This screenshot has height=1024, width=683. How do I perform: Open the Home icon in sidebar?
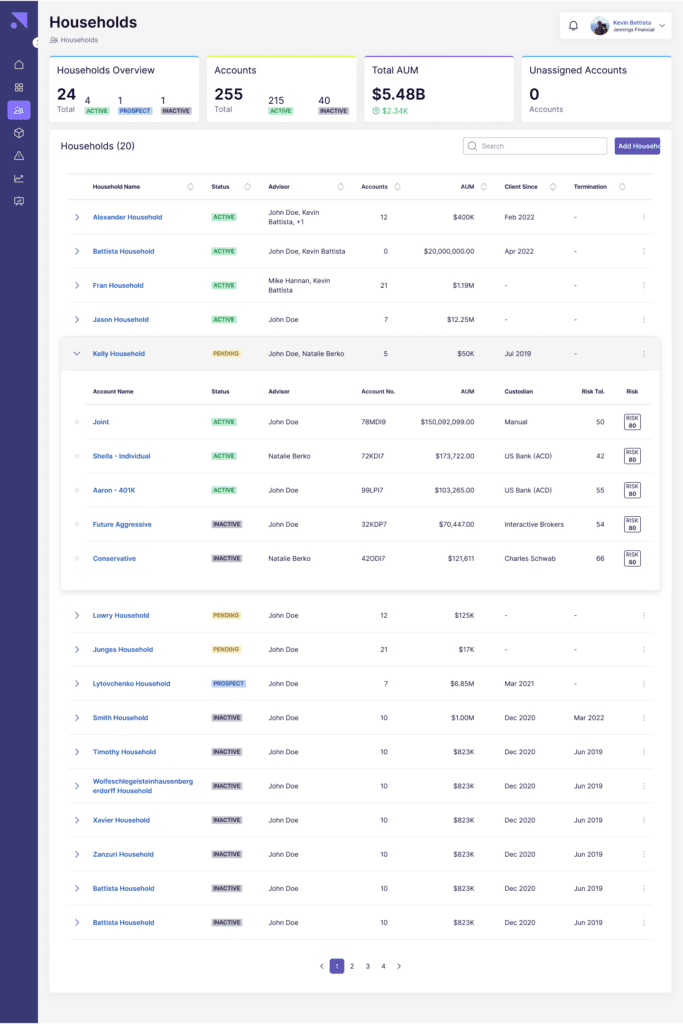18,65
